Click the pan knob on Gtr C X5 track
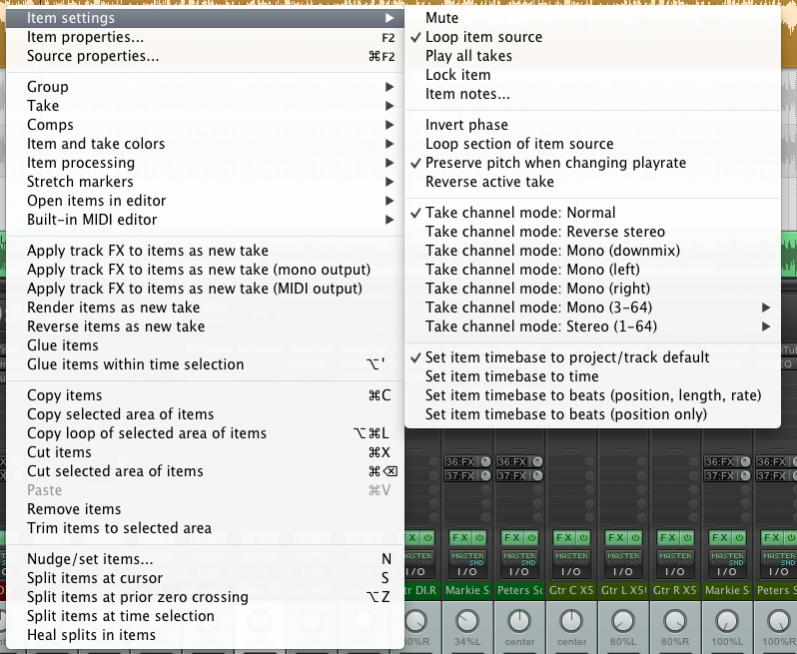 pyautogui.click(x=571, y=620)
